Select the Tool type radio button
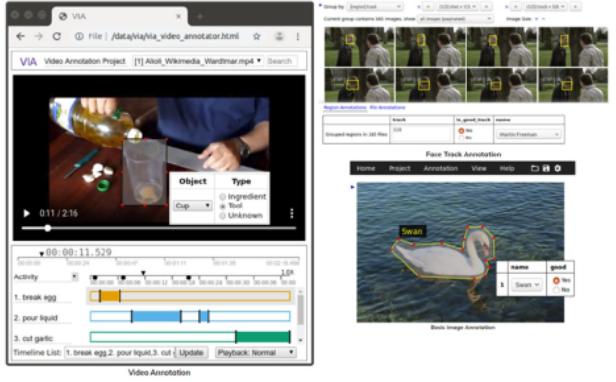 (x=223, y=206)
